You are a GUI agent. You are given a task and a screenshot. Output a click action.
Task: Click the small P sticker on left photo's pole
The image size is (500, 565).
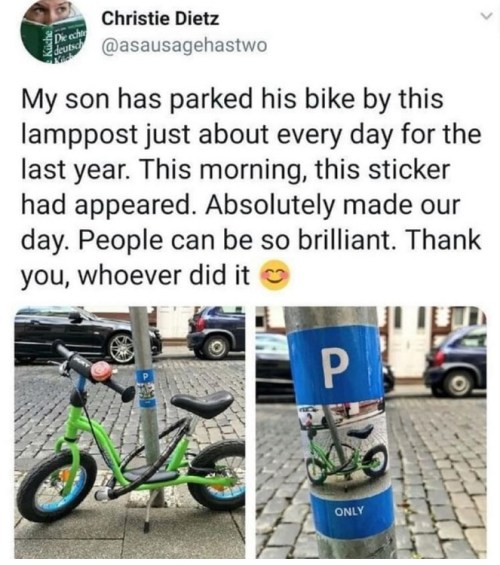coord(145,388)
